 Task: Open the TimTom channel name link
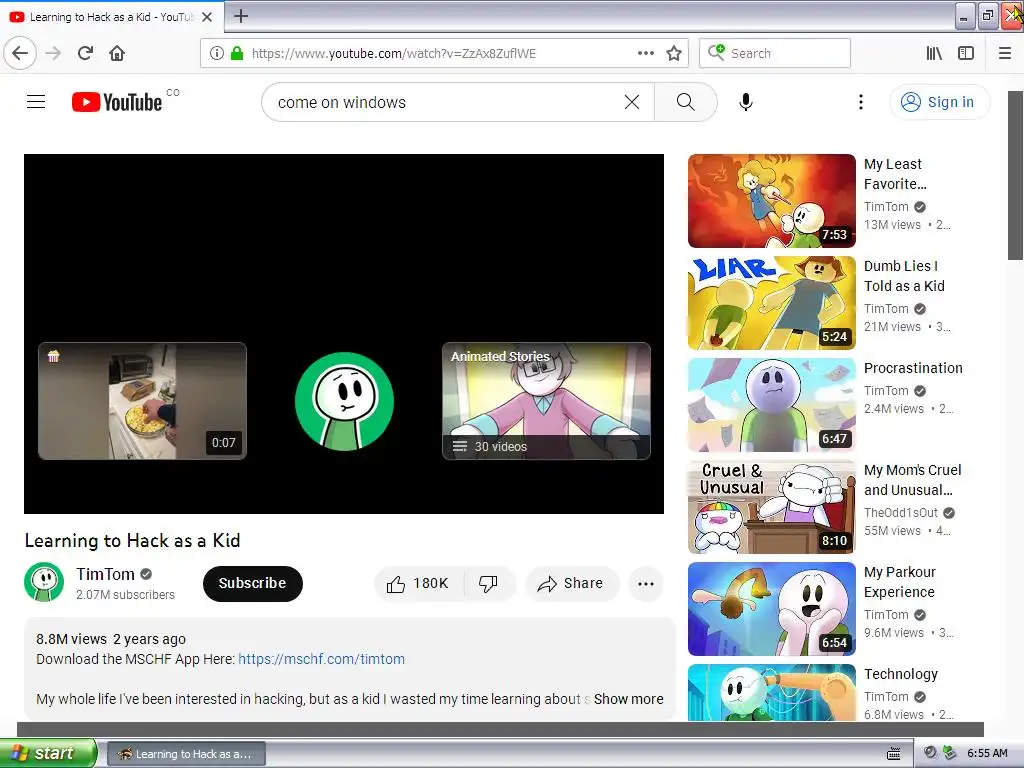(x=105, y=574)
